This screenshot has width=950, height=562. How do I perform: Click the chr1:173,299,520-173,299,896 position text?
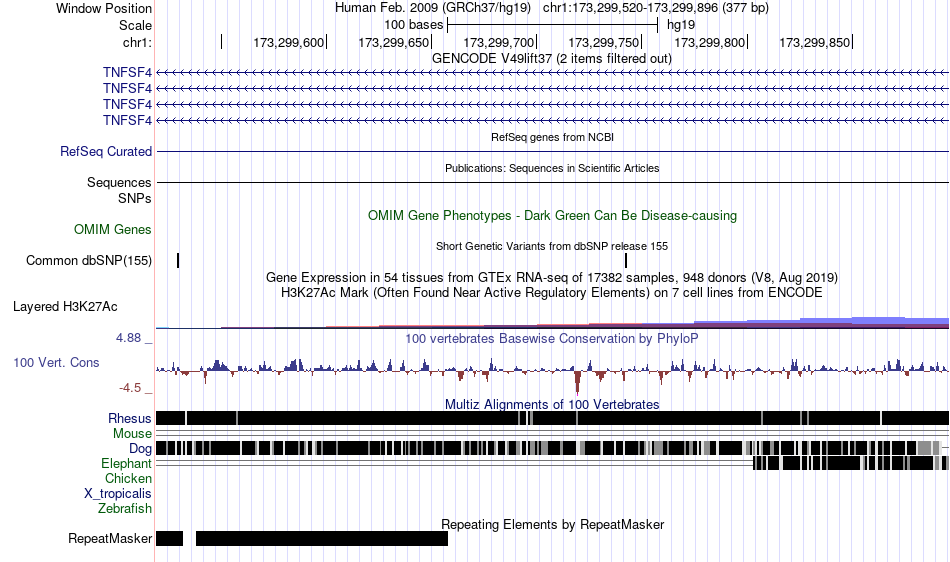tap(656, 8)
